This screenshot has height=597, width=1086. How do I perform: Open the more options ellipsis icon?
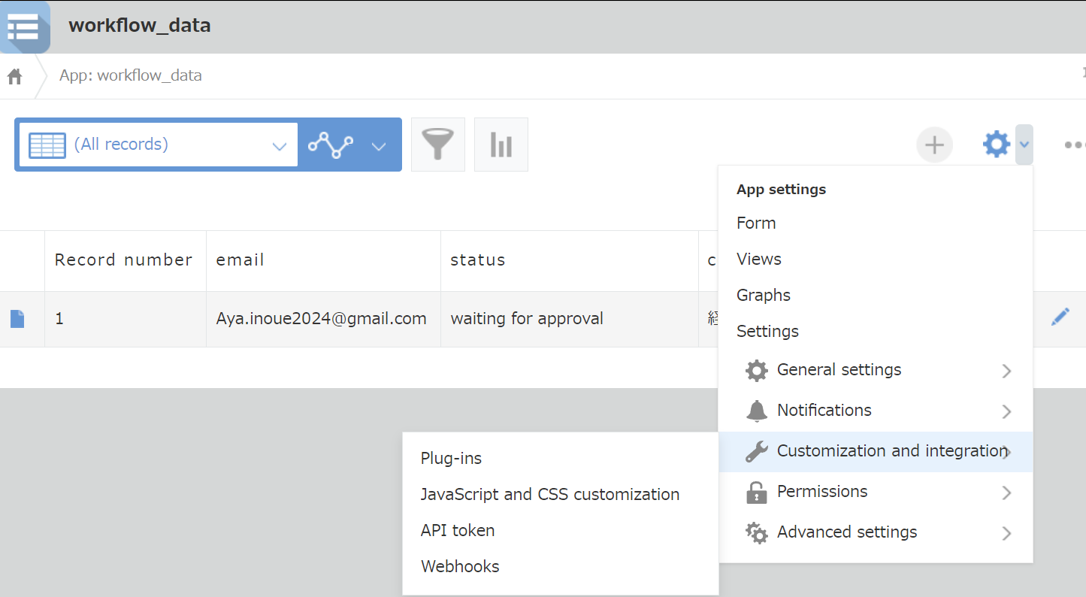(1074, 145)
